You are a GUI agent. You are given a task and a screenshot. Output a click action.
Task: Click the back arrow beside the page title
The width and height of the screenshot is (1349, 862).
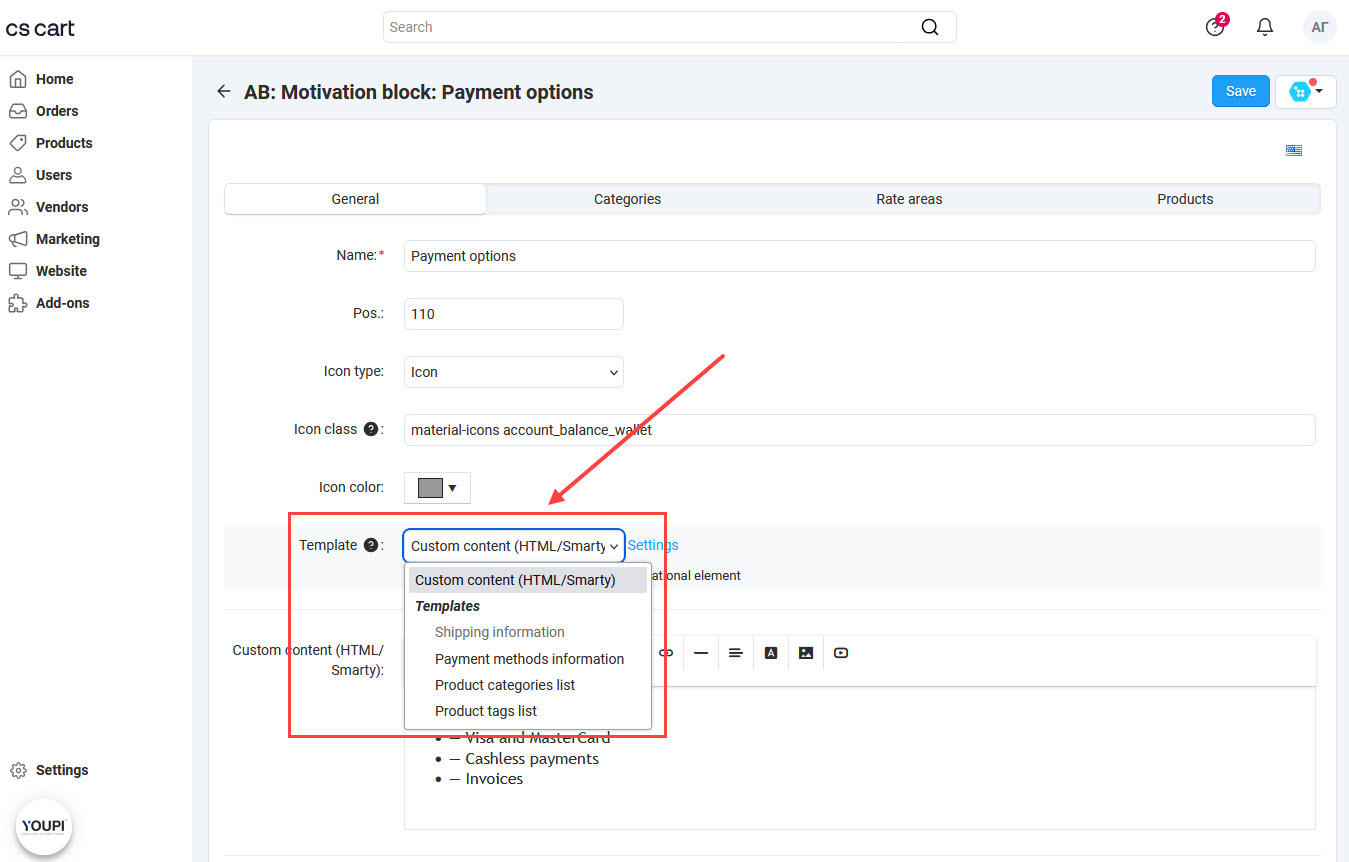(223, 92)
